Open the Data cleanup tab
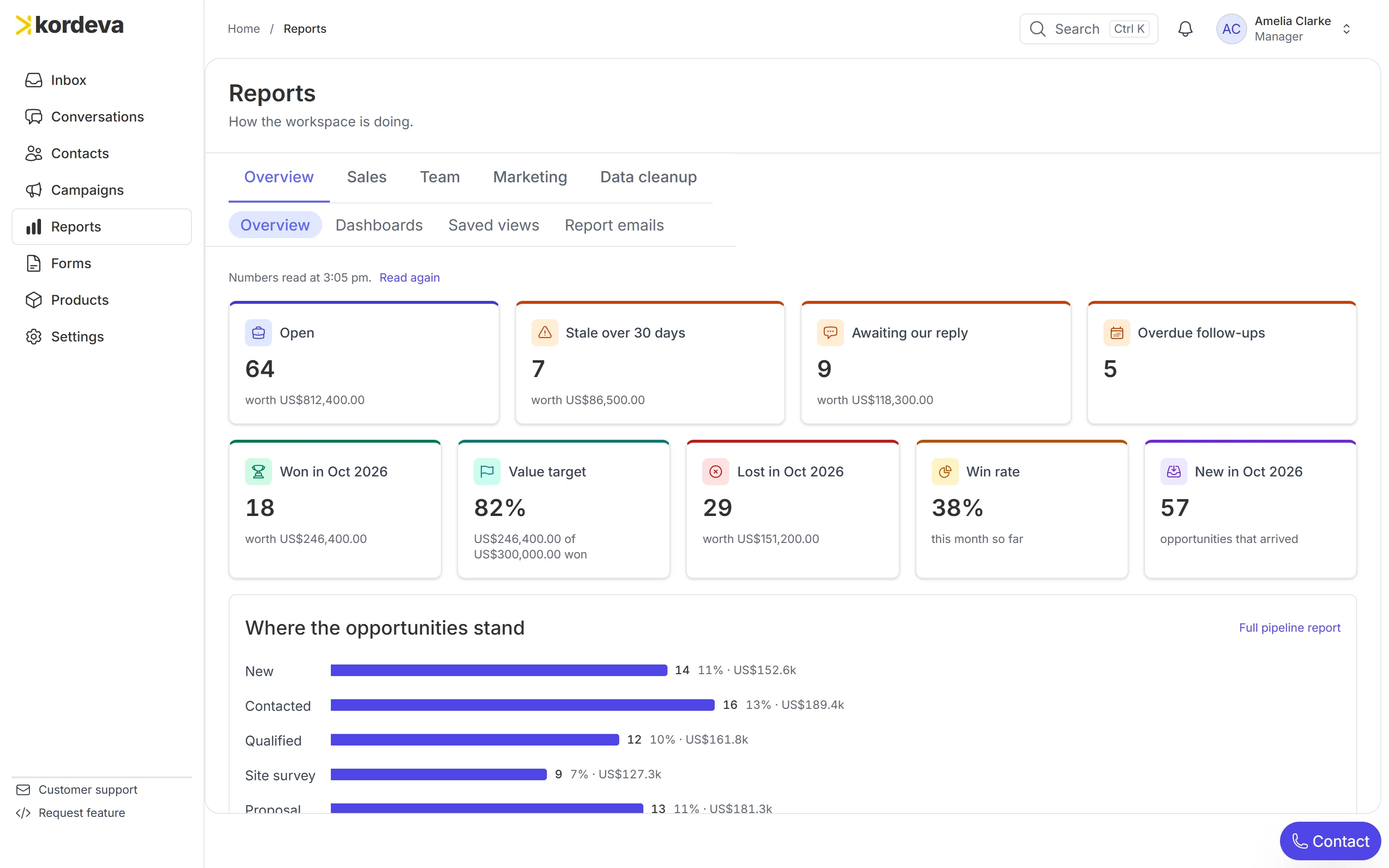Viewport: 1389px width, 868px height. coord(648,177)
